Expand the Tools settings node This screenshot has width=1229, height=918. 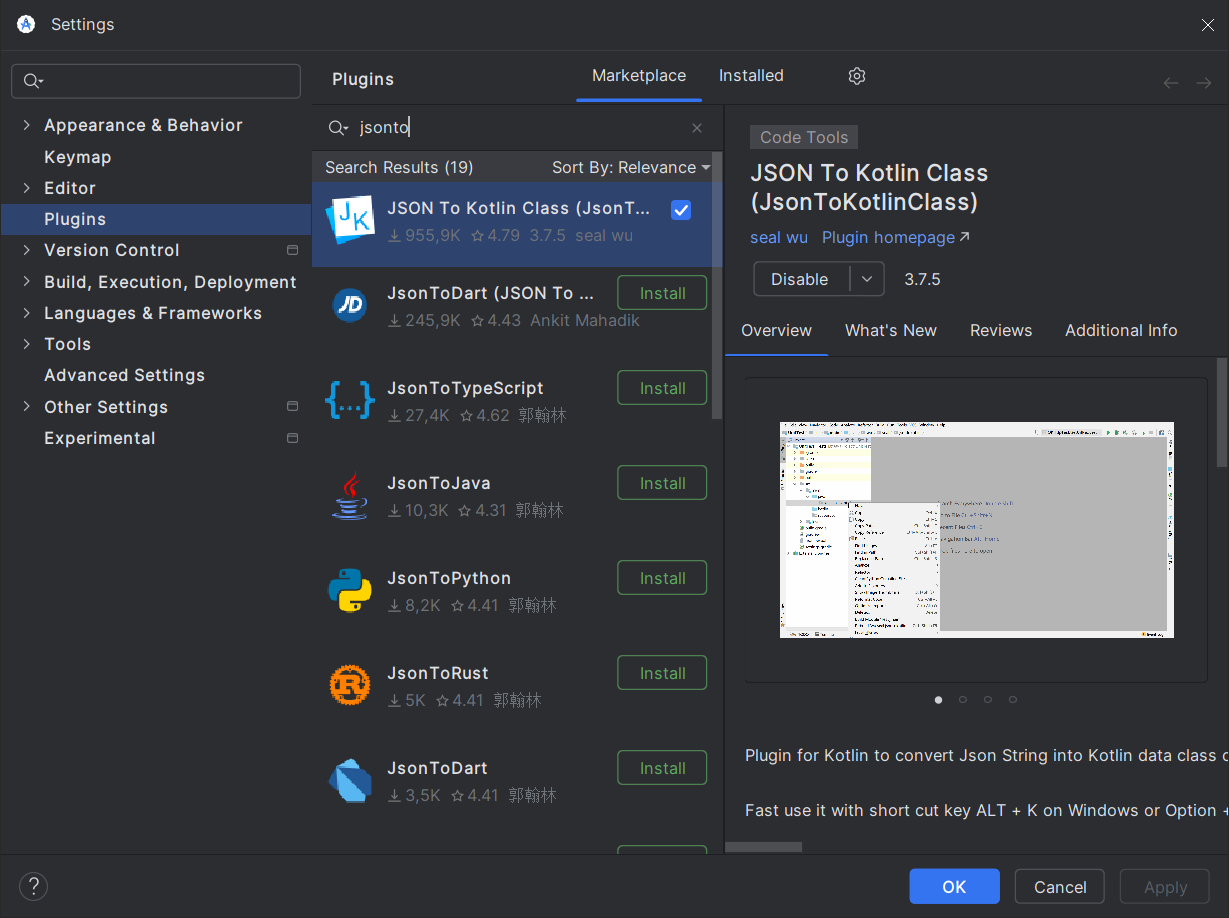27,344
